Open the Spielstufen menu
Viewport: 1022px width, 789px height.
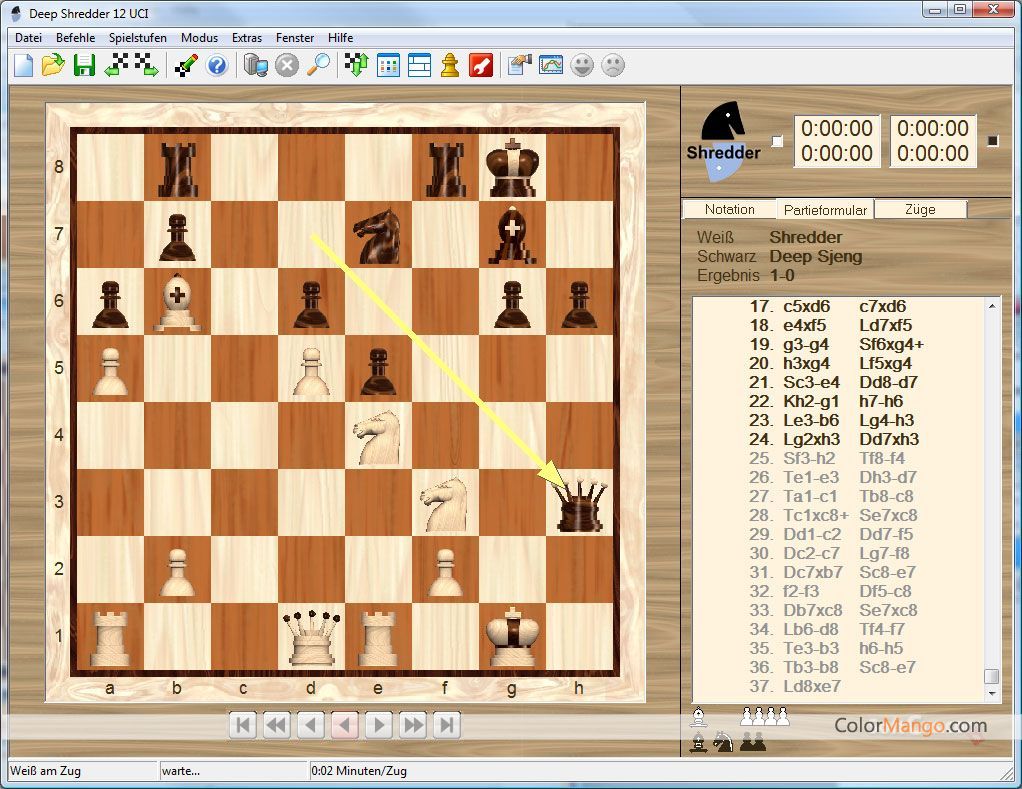click(138, 38)
